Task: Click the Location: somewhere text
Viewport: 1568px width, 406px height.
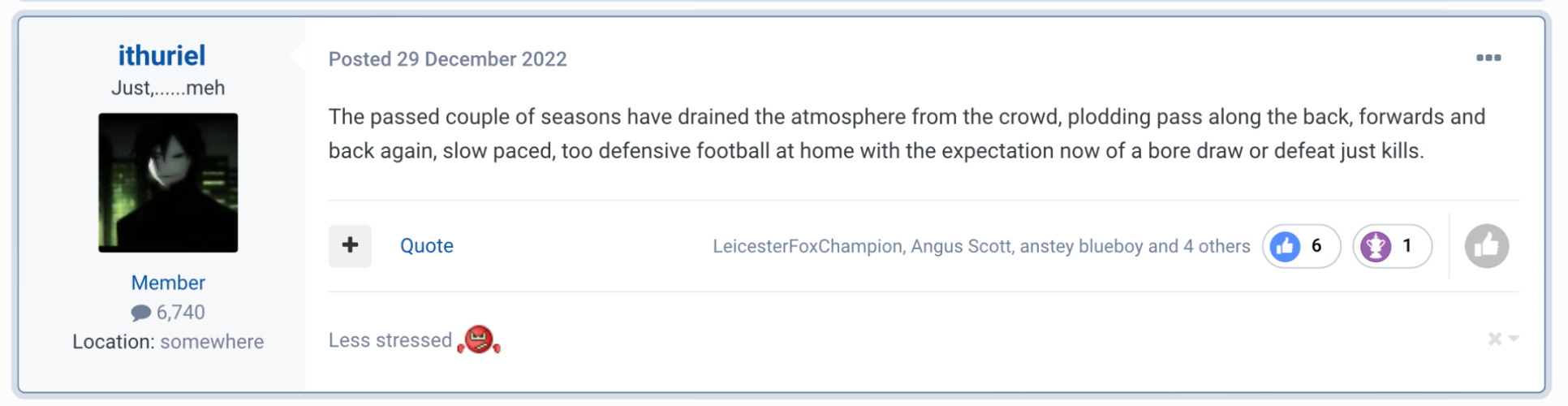Action: tap(168, 342)
